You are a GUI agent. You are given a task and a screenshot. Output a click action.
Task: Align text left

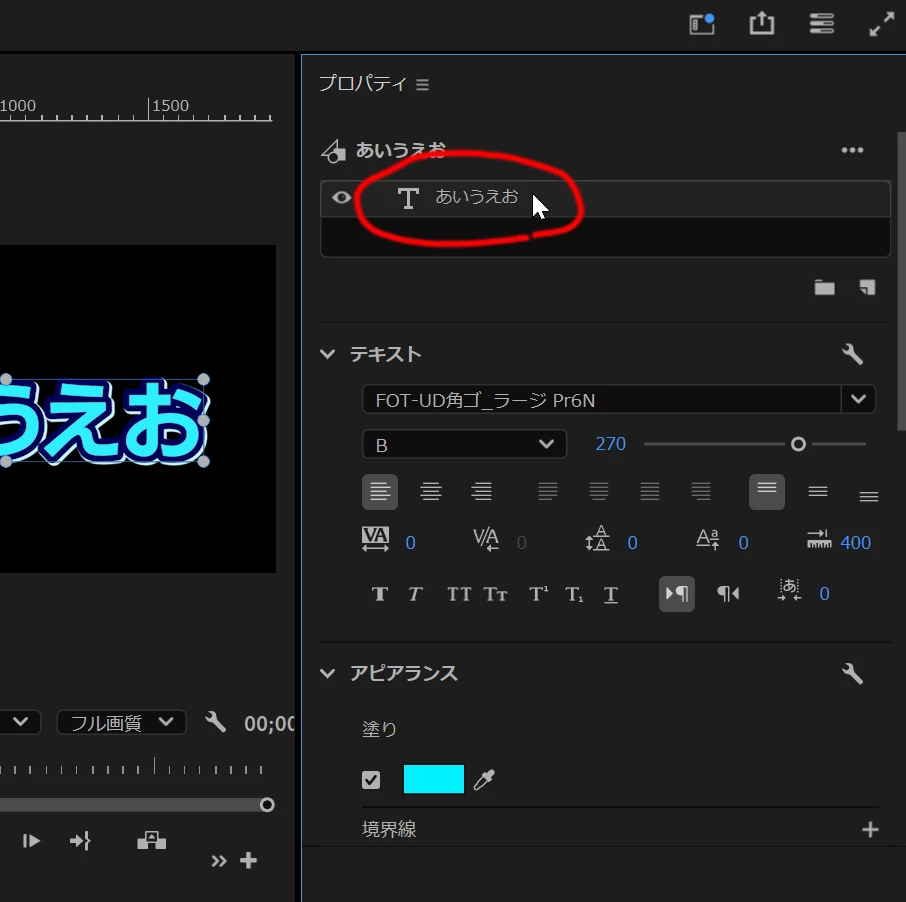(380, 492)
